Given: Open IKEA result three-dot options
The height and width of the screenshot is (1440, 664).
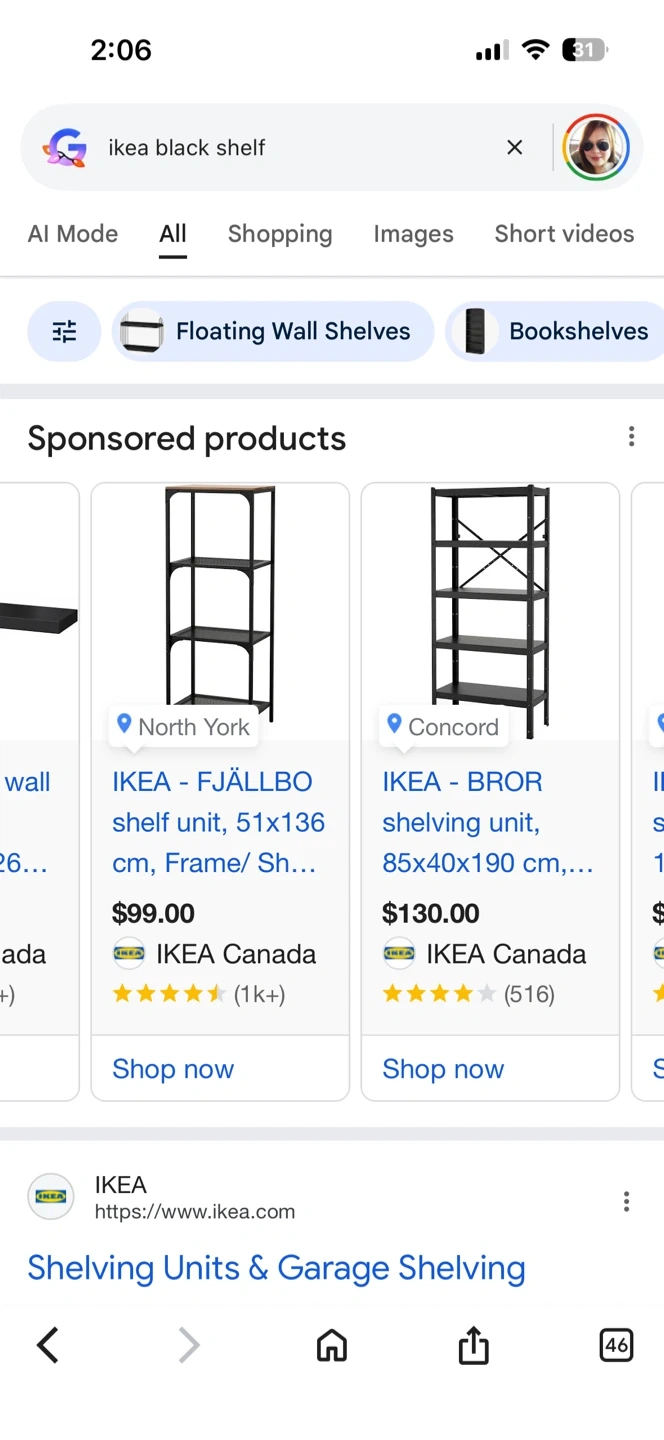Looking at the screenshot, I should 626,1201.
